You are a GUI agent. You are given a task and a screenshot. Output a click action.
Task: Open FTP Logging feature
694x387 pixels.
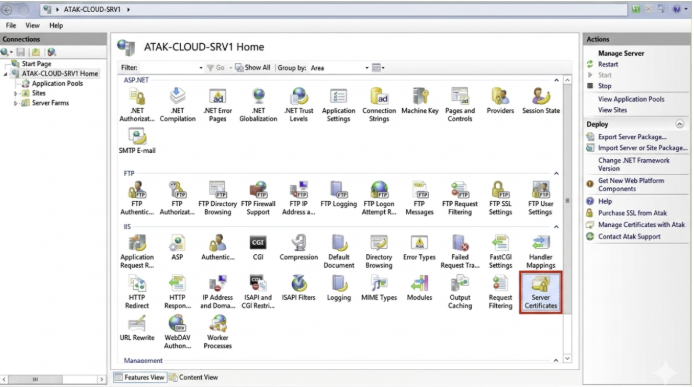point(339,194)
